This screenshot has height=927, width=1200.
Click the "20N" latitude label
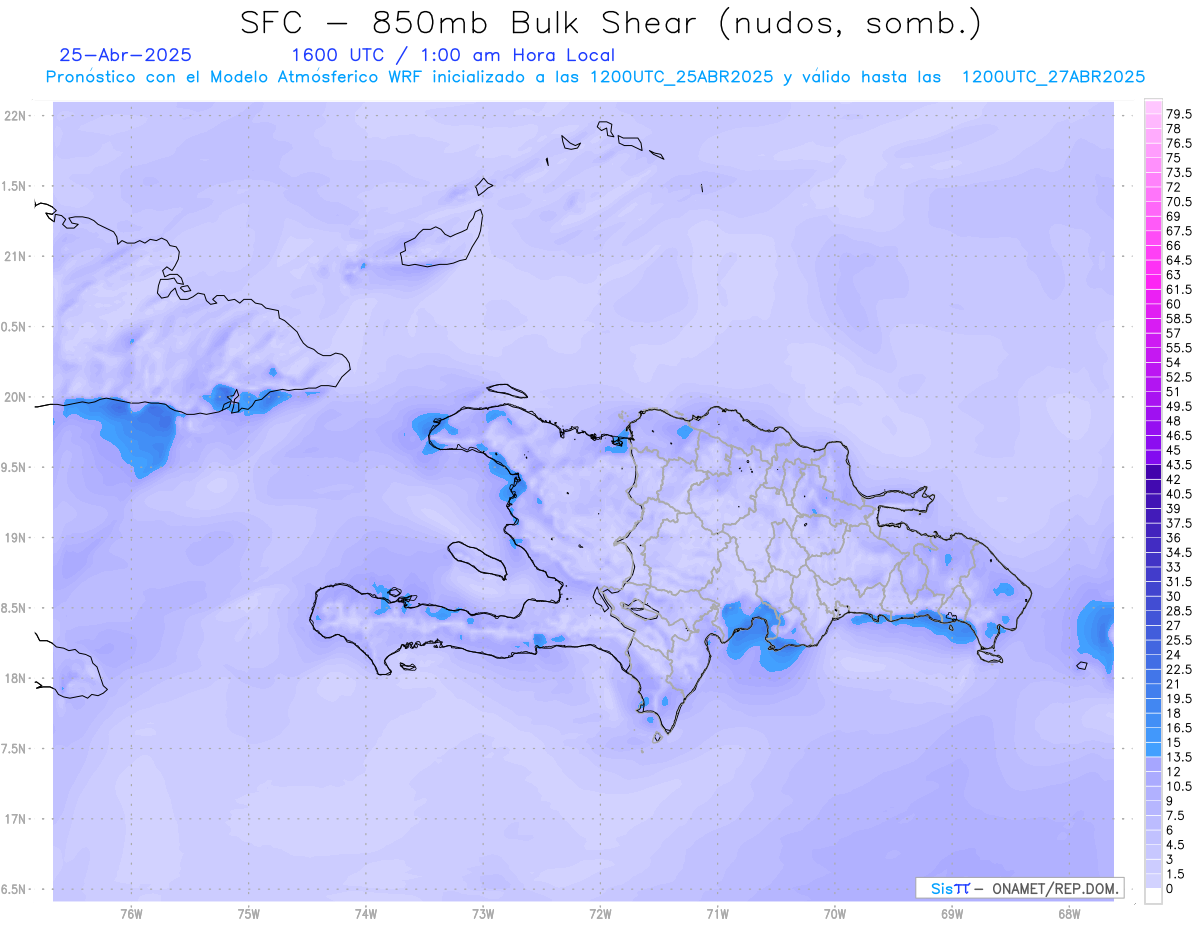pyautogui.click(x=15, y=397)
